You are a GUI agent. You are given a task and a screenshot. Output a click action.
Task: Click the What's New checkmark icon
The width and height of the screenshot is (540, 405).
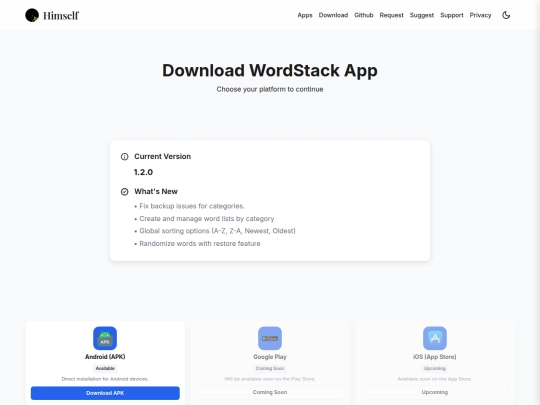click(x=125, y=192)
